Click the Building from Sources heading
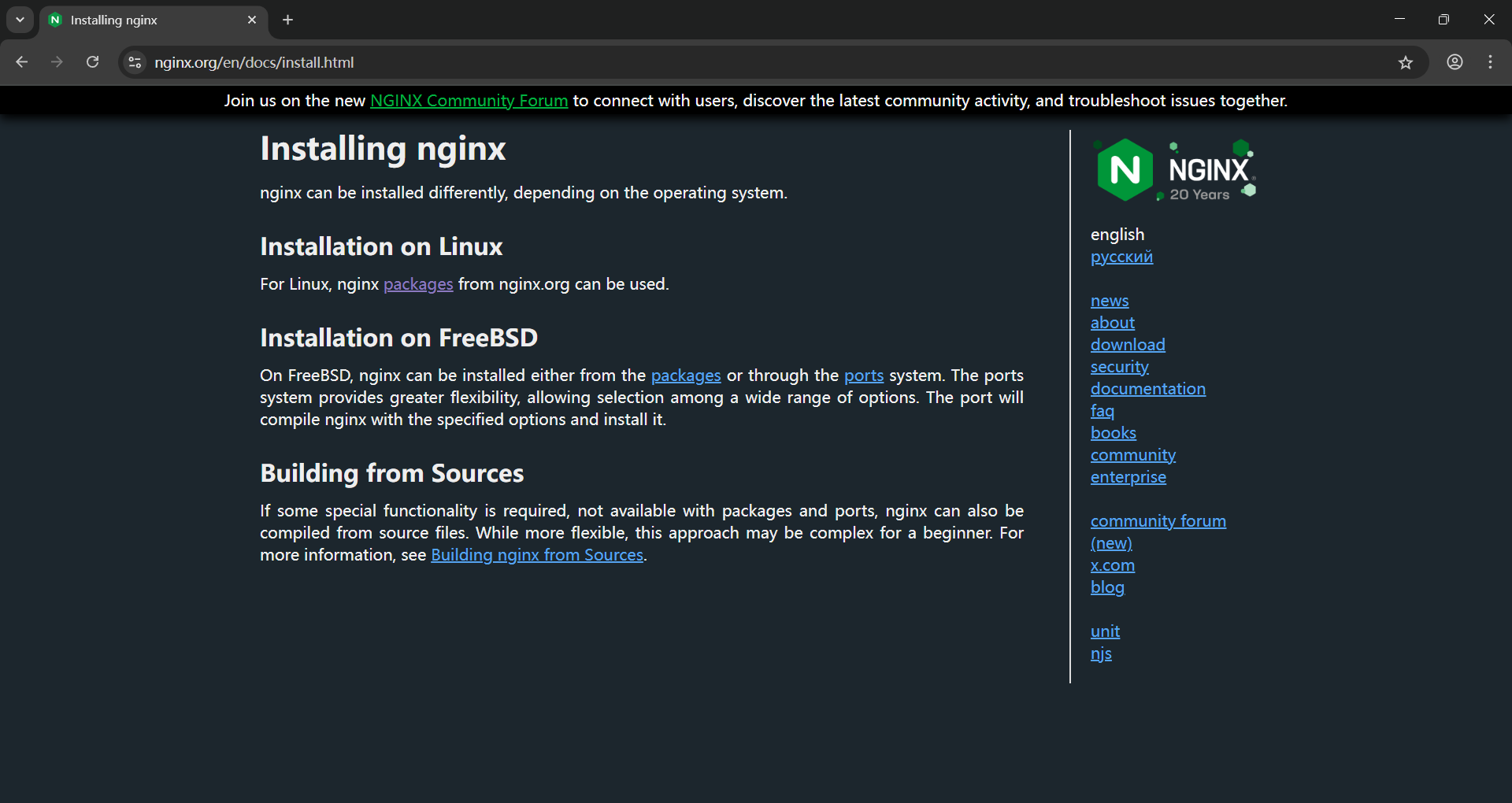Image resolution: width=1512 pixels, height=803 pixels. coord(392,473)
